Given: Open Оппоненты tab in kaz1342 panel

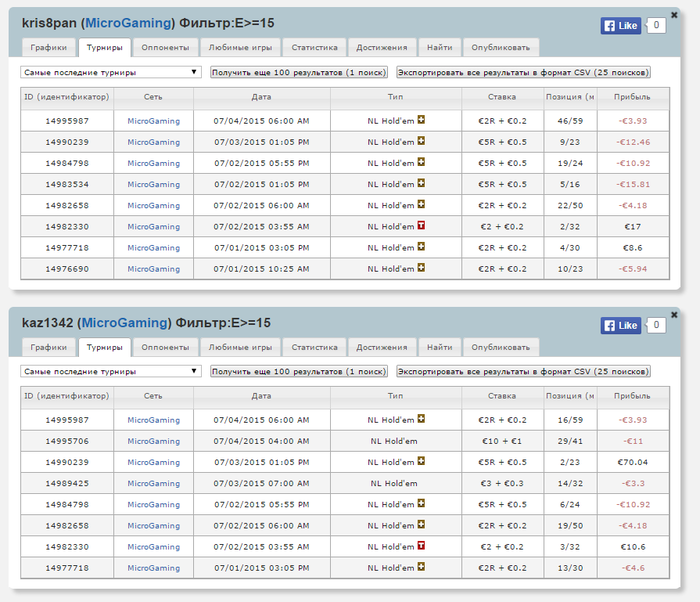Looking at the screenshot, I should coord(165,347).
